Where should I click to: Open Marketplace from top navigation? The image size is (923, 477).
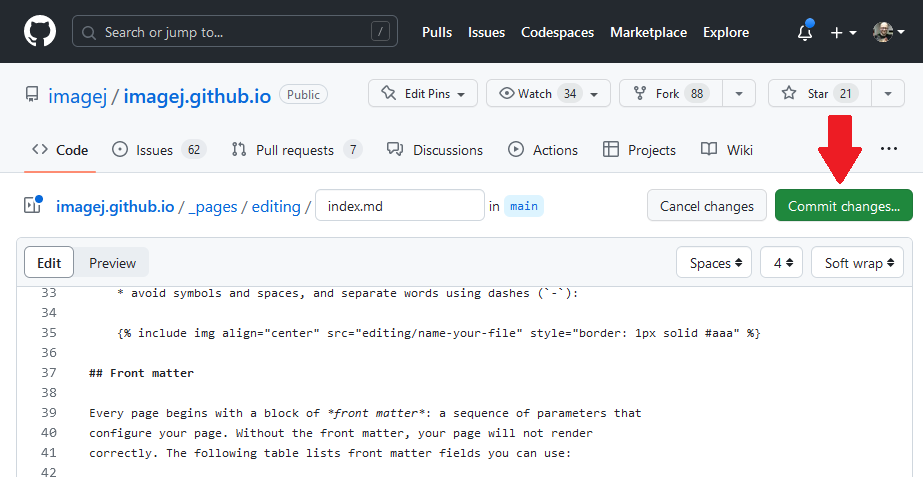[648, 32]
